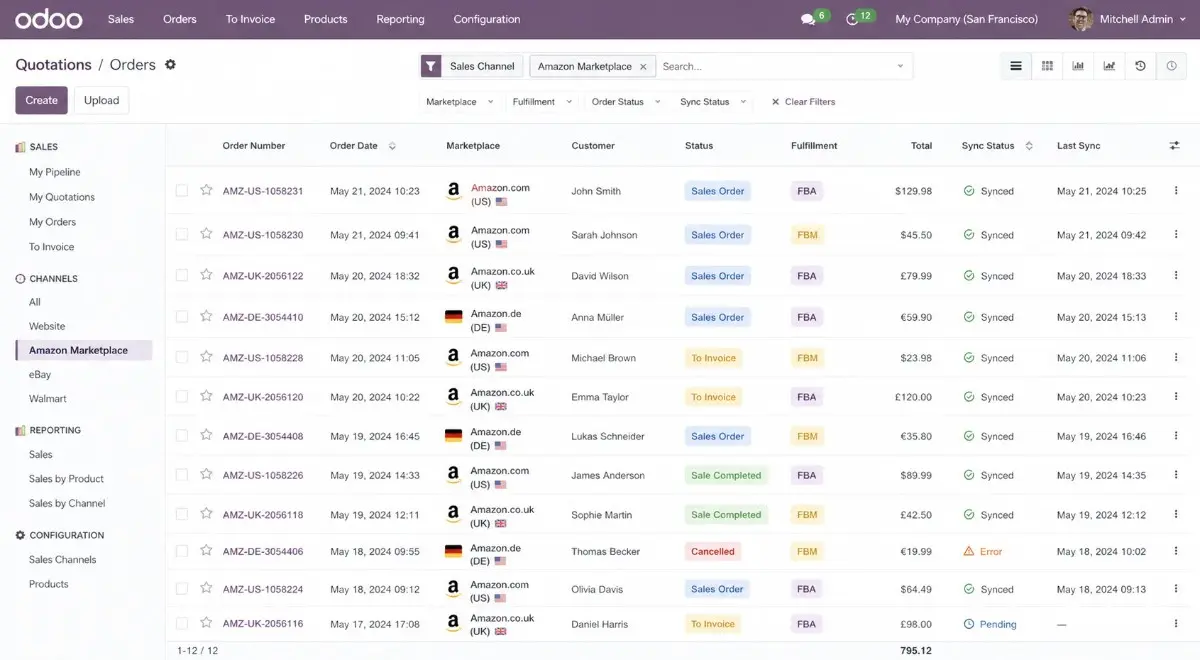Click the filter funnel icon
The width and height of the screenshot is (1200, 660).
430,66
